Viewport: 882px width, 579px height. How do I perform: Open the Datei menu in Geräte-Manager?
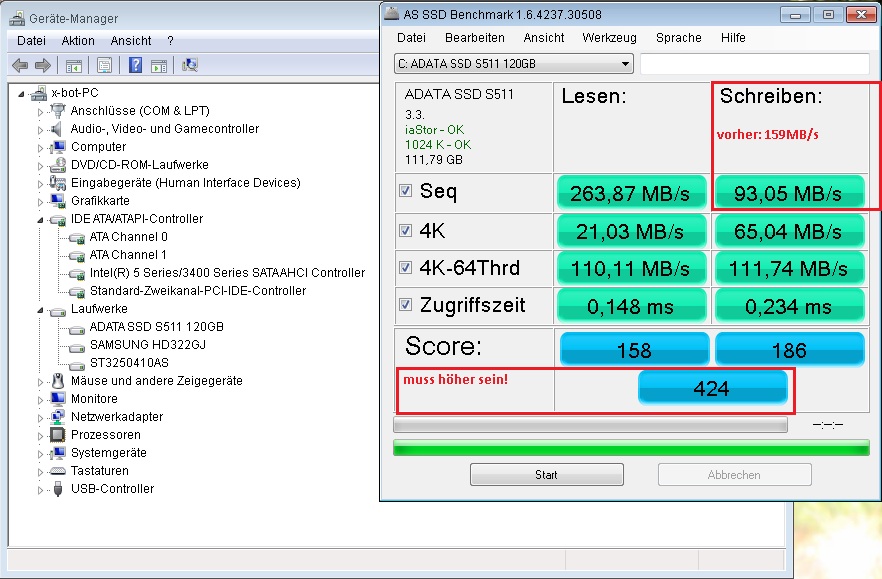32,41
